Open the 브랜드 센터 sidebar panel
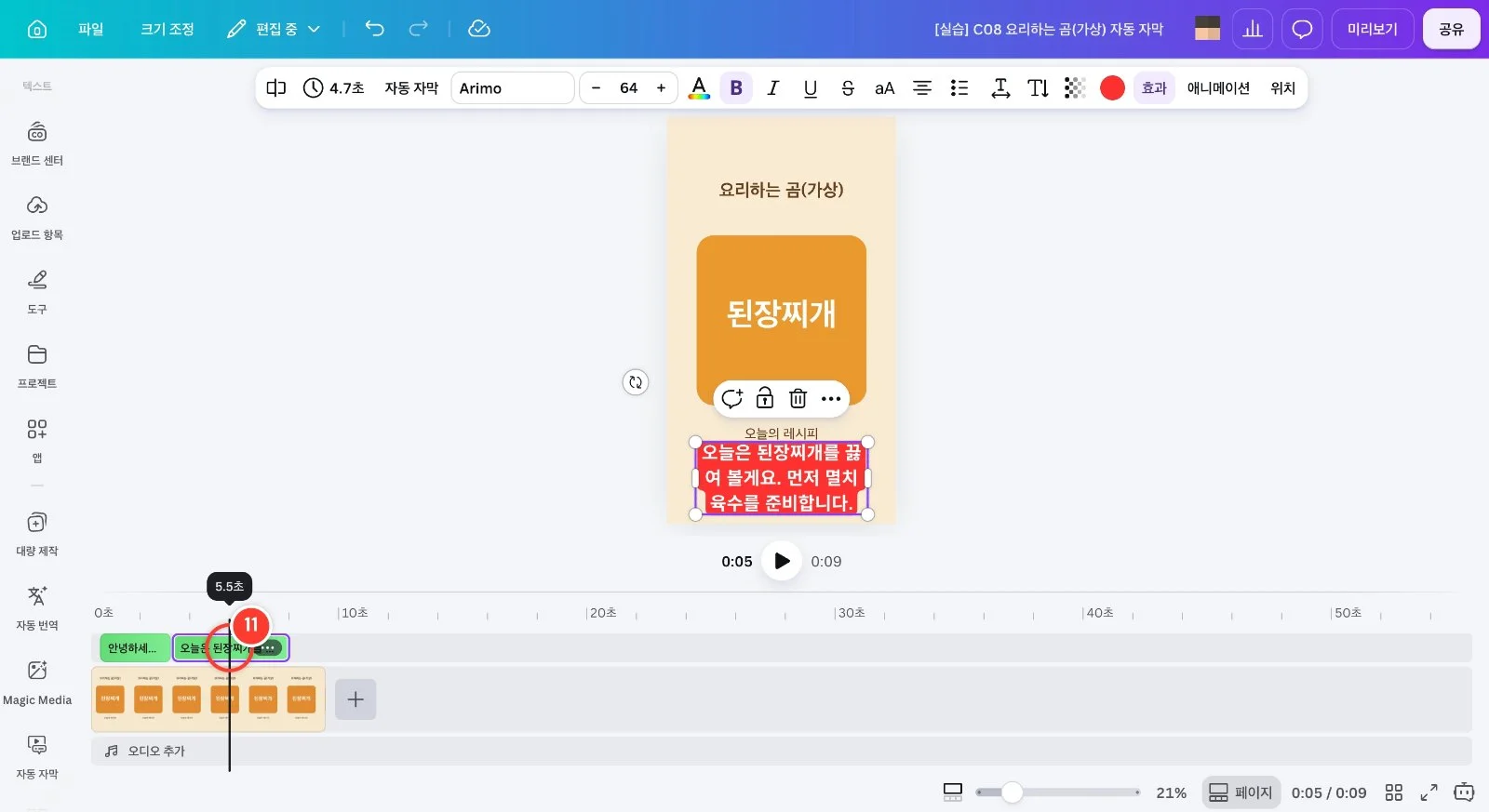 click(x=37, y=143)
